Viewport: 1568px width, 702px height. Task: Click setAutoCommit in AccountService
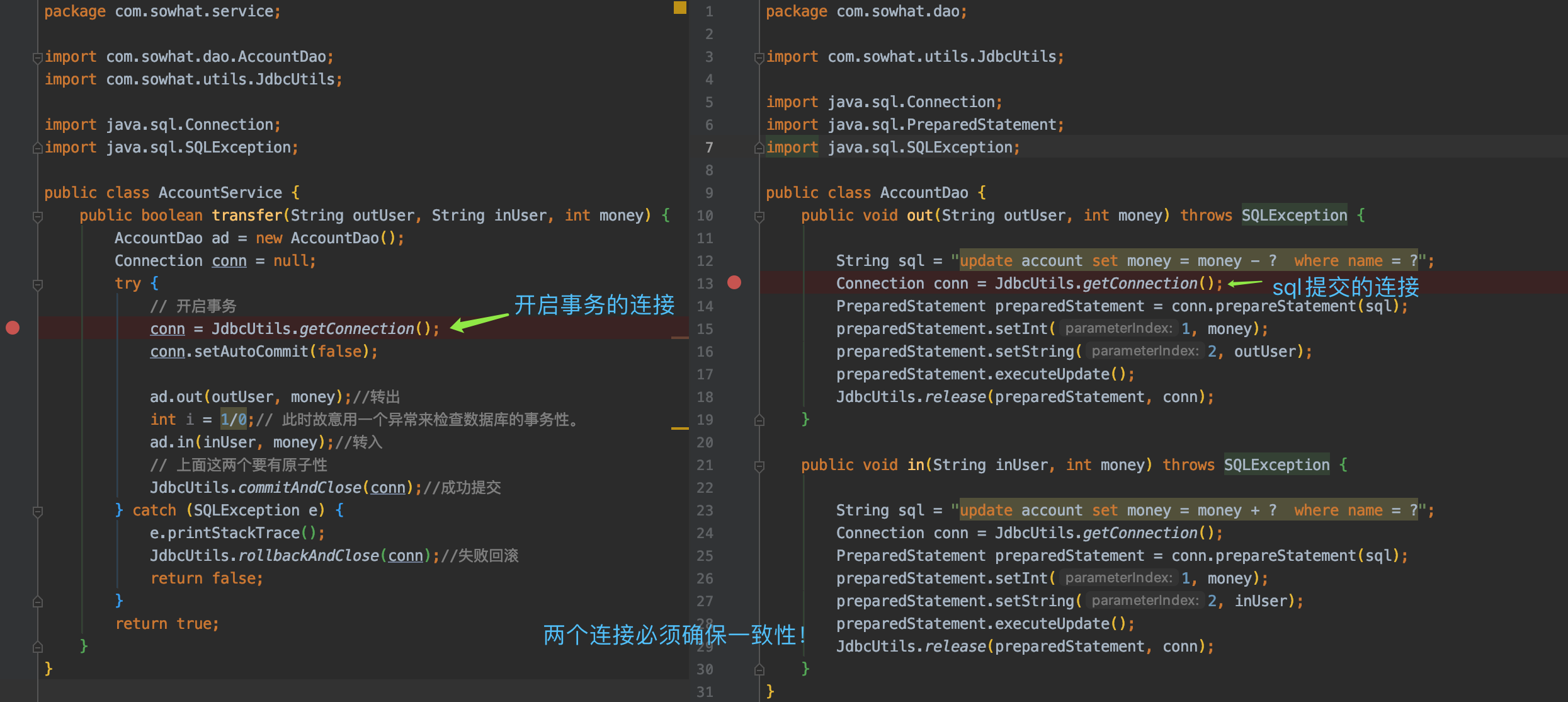(251, 352)
